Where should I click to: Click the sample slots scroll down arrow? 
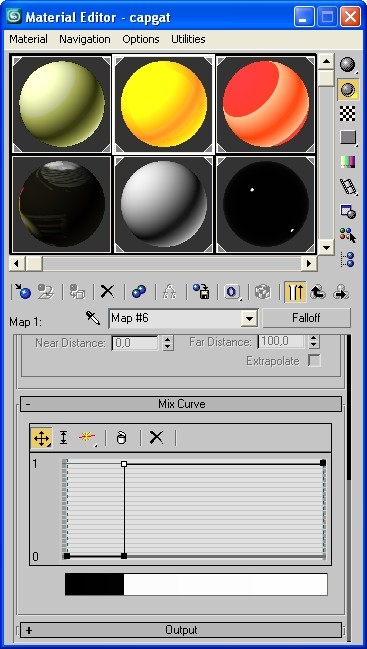[x=326, y=248]
